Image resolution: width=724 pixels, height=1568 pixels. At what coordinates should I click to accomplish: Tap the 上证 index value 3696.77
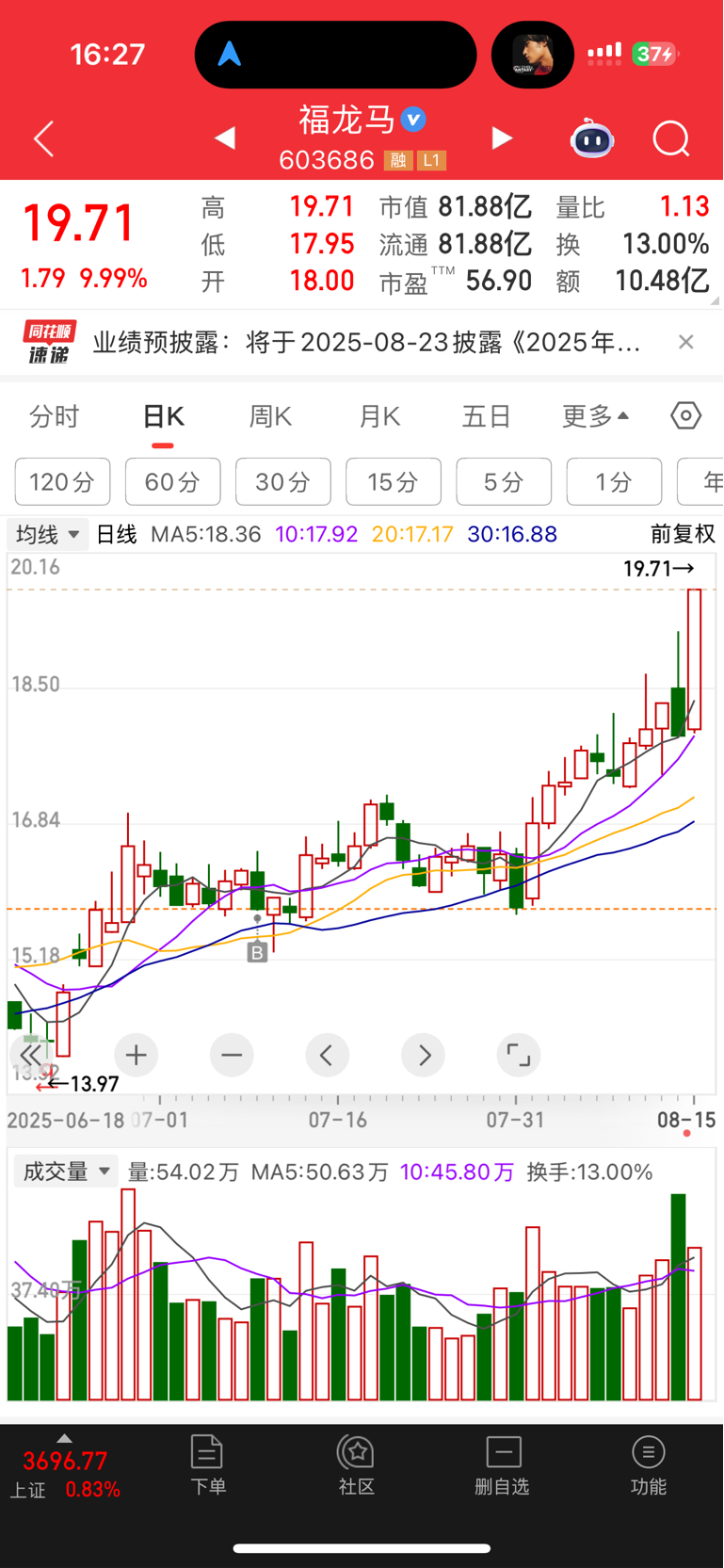65,1462
